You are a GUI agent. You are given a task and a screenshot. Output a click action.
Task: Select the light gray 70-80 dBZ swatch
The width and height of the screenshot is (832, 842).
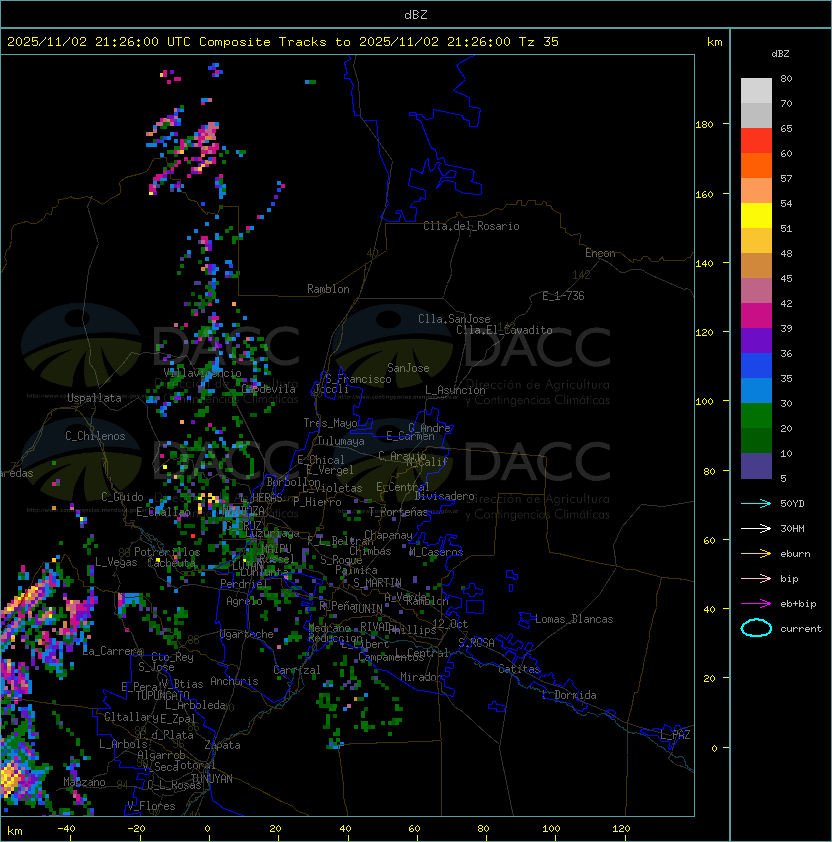(x=756, y=91)
